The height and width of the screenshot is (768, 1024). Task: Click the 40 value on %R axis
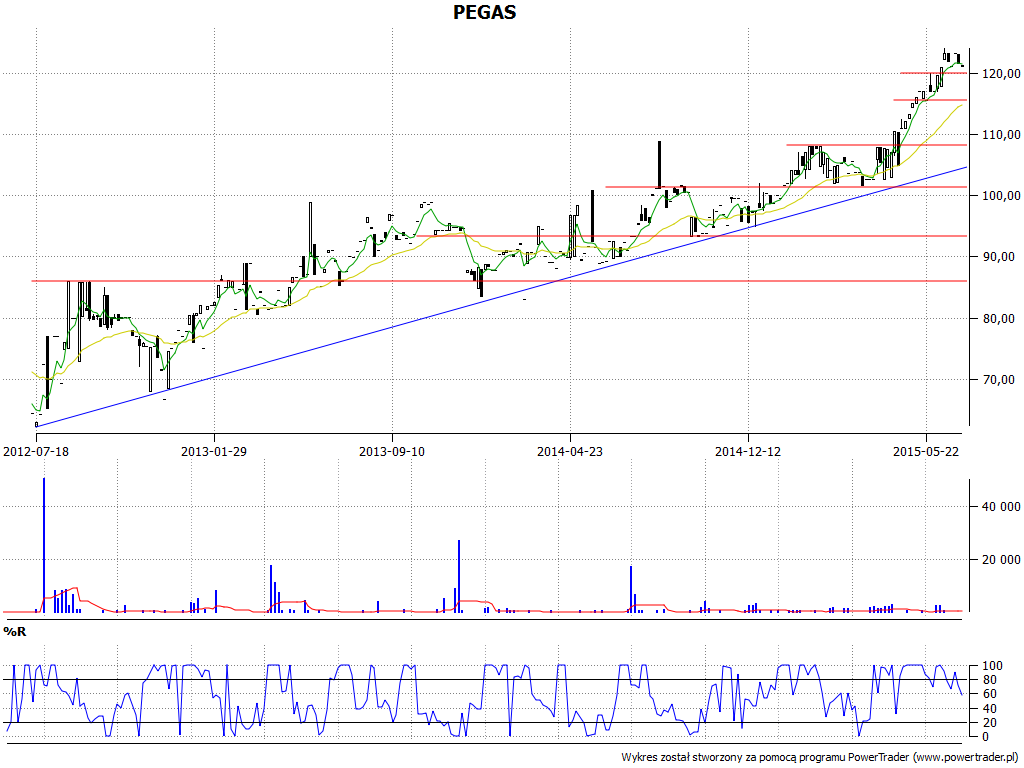[989, 709]
